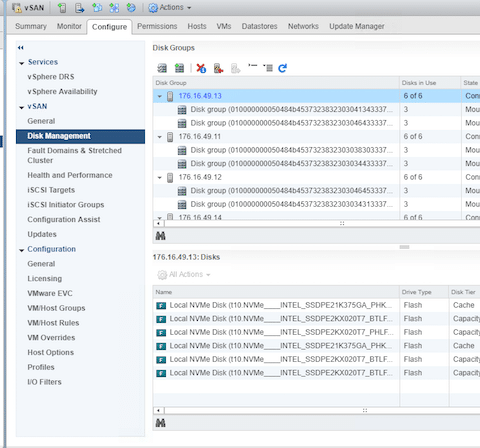
Task: Click the Create New Disk Group icon
Action: (x=179, y=68)
